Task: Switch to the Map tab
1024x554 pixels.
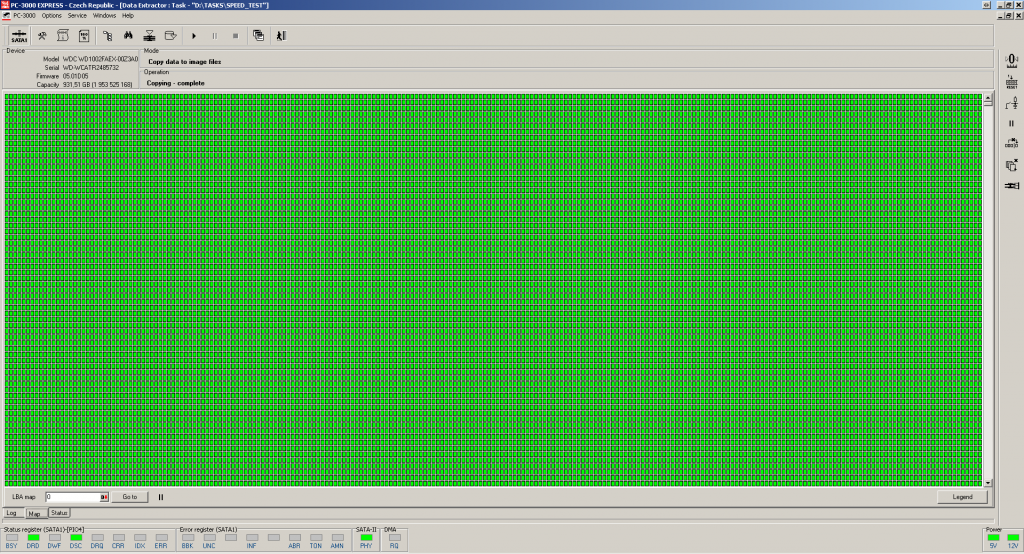Action: 35,513
